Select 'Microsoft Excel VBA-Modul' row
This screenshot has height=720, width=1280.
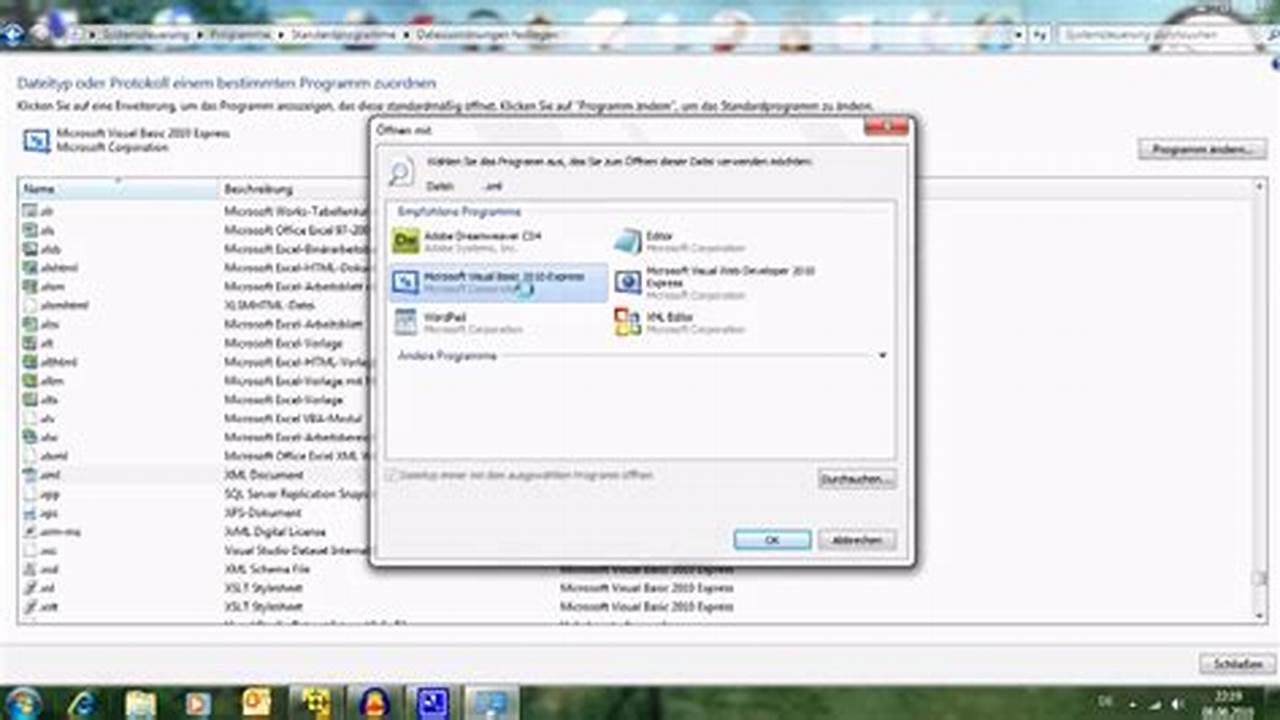[x=292, y=418]
